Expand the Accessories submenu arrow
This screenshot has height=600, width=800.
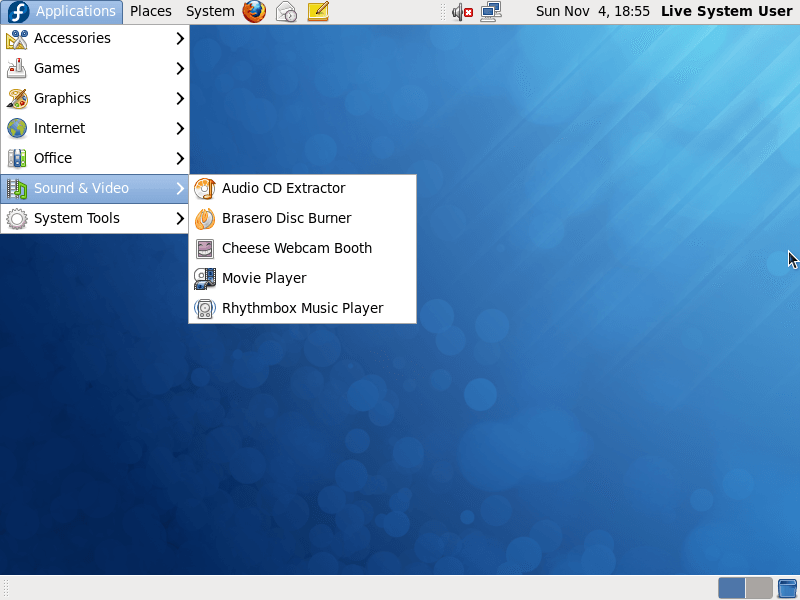point(180,38)
